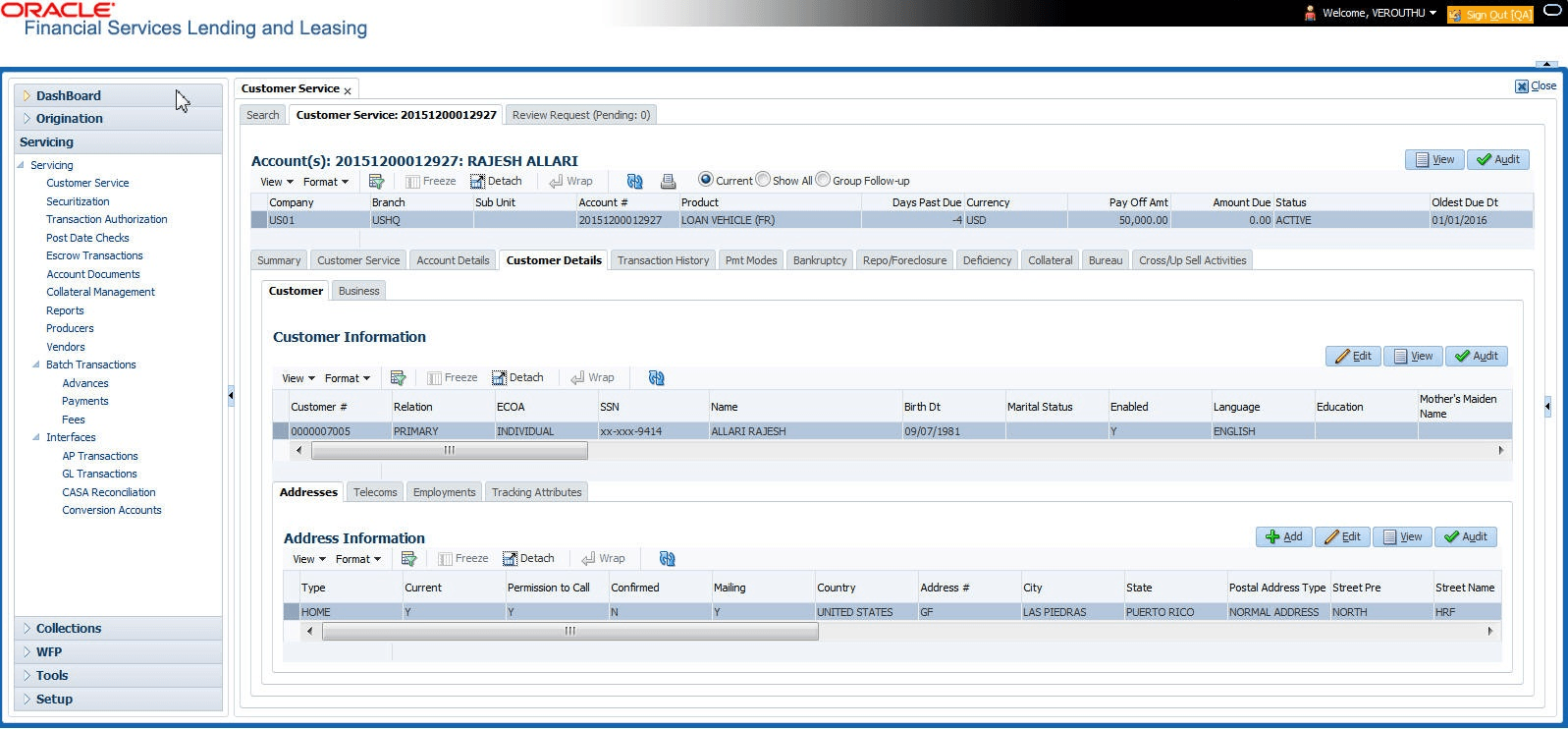Open the View dropdown in Address Information

309,559
